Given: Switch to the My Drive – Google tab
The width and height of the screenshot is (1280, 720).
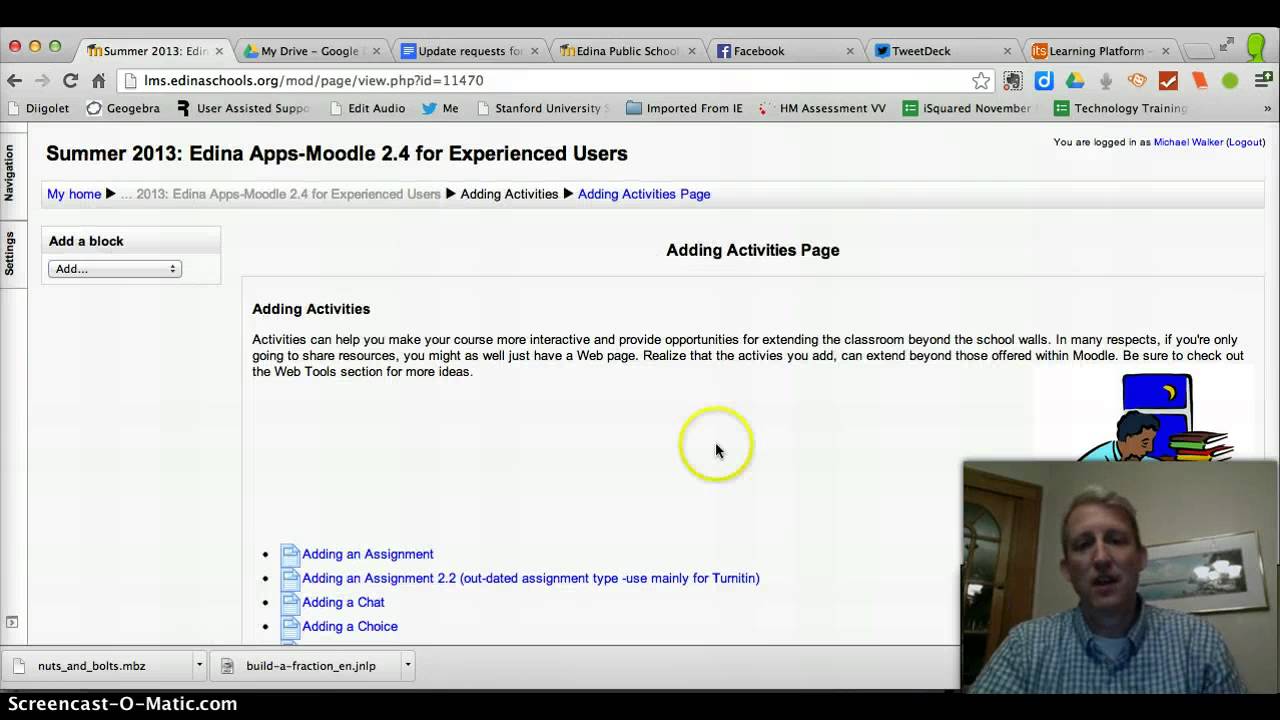Looking at the screenshot, I should click(x=310, y=51).
